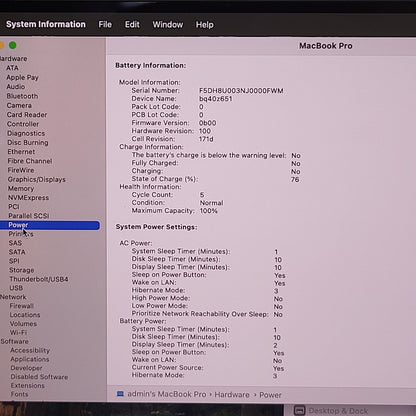
Task: Select Thunderbolt/USB4 in the sidebar
Action: tap(39, 279)
